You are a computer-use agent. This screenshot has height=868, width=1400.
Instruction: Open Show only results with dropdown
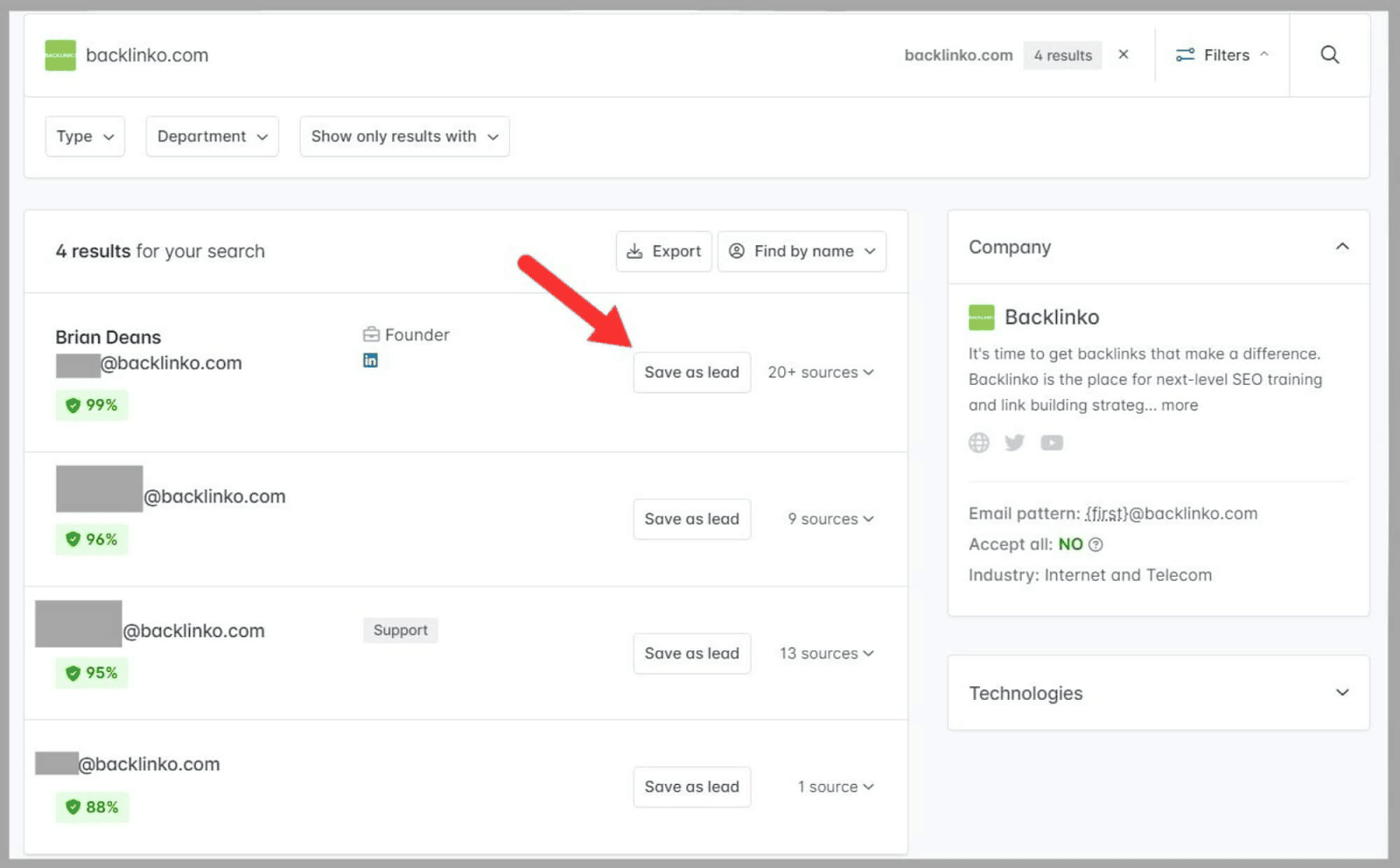404,136
